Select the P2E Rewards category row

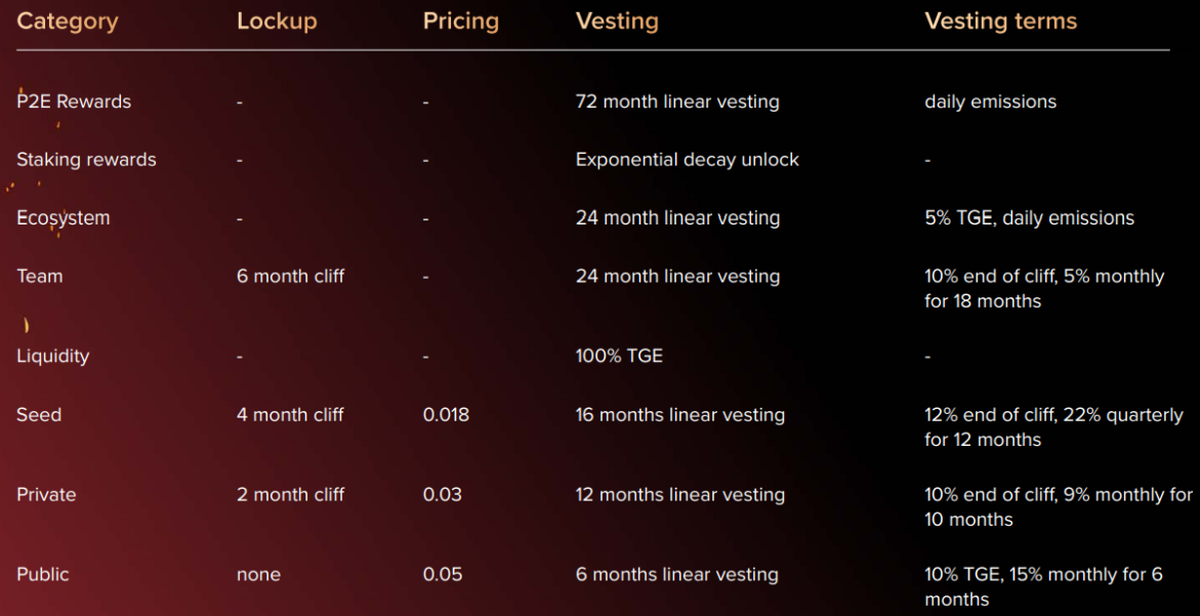pyautogui.click(x=74, y=101)
